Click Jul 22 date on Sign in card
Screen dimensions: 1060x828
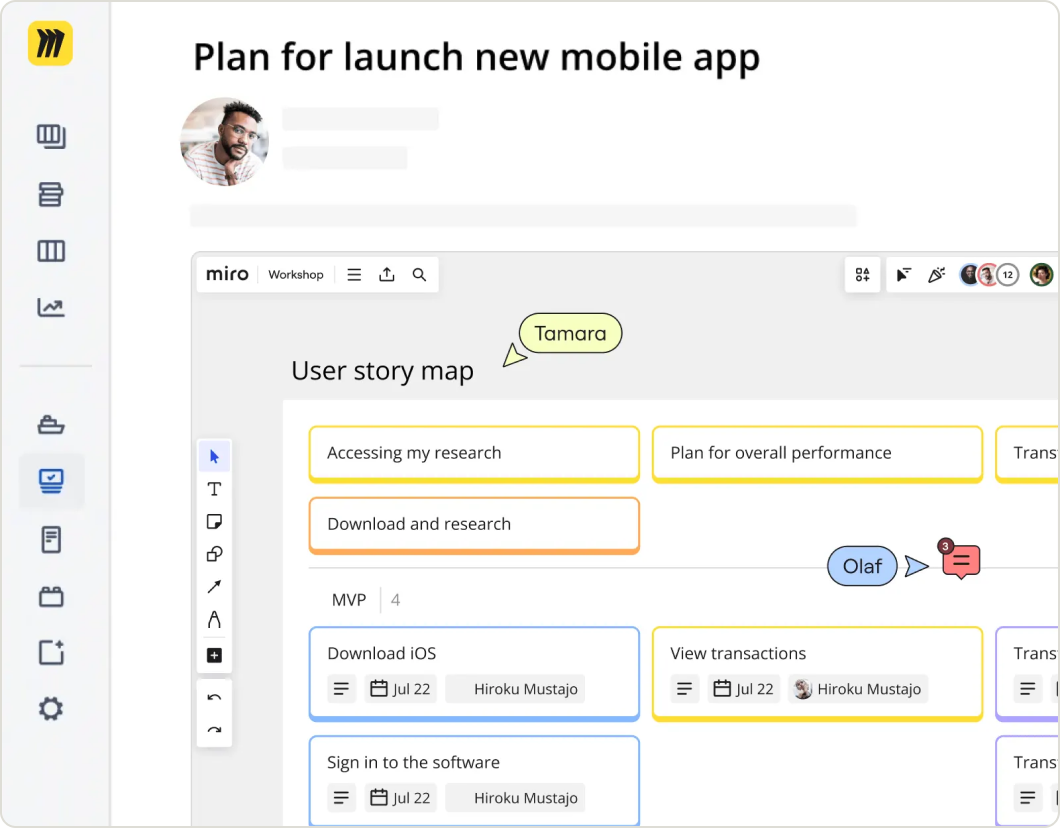click(400, 798)
